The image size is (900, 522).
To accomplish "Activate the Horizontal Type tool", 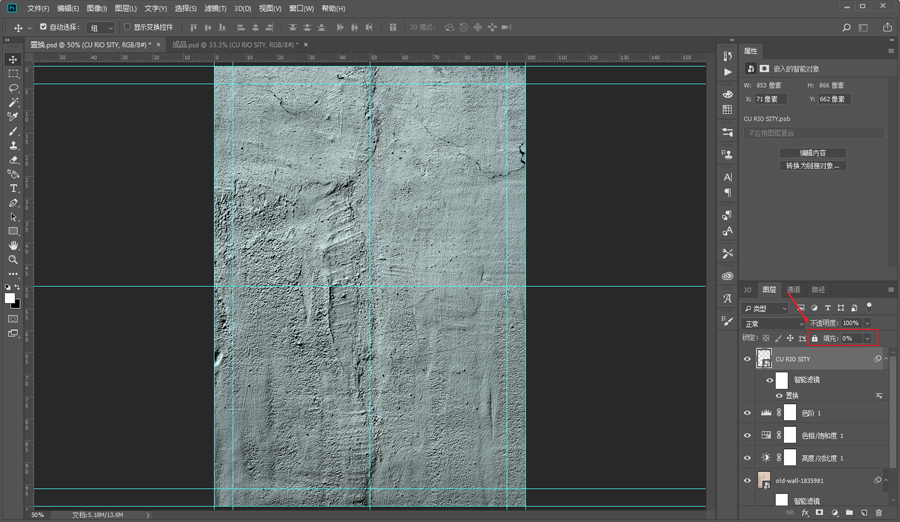I will pyautogui.click(x=13, y=188).
